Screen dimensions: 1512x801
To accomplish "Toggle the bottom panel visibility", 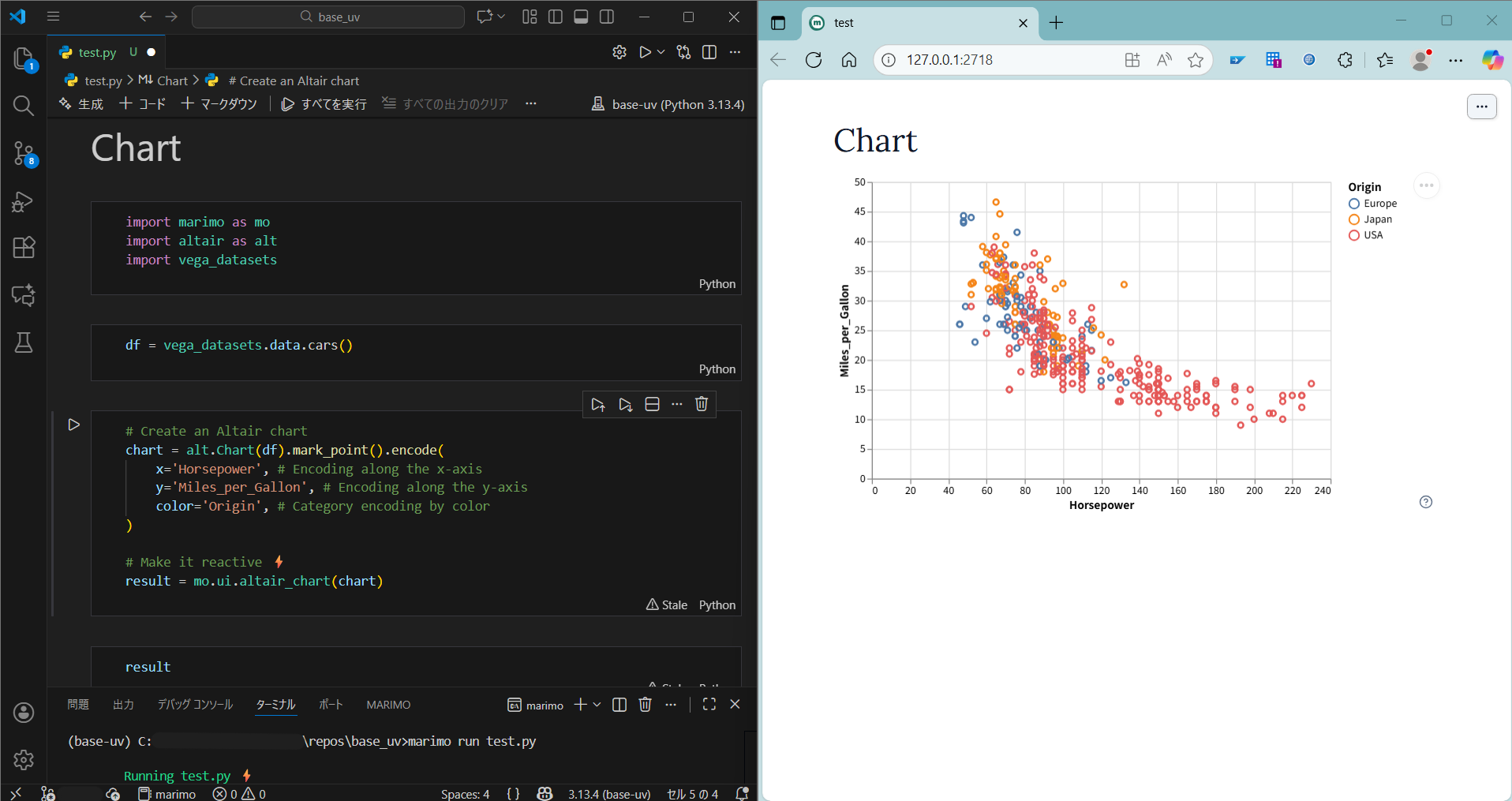I will pyautogui.click(x=582, y=16).
